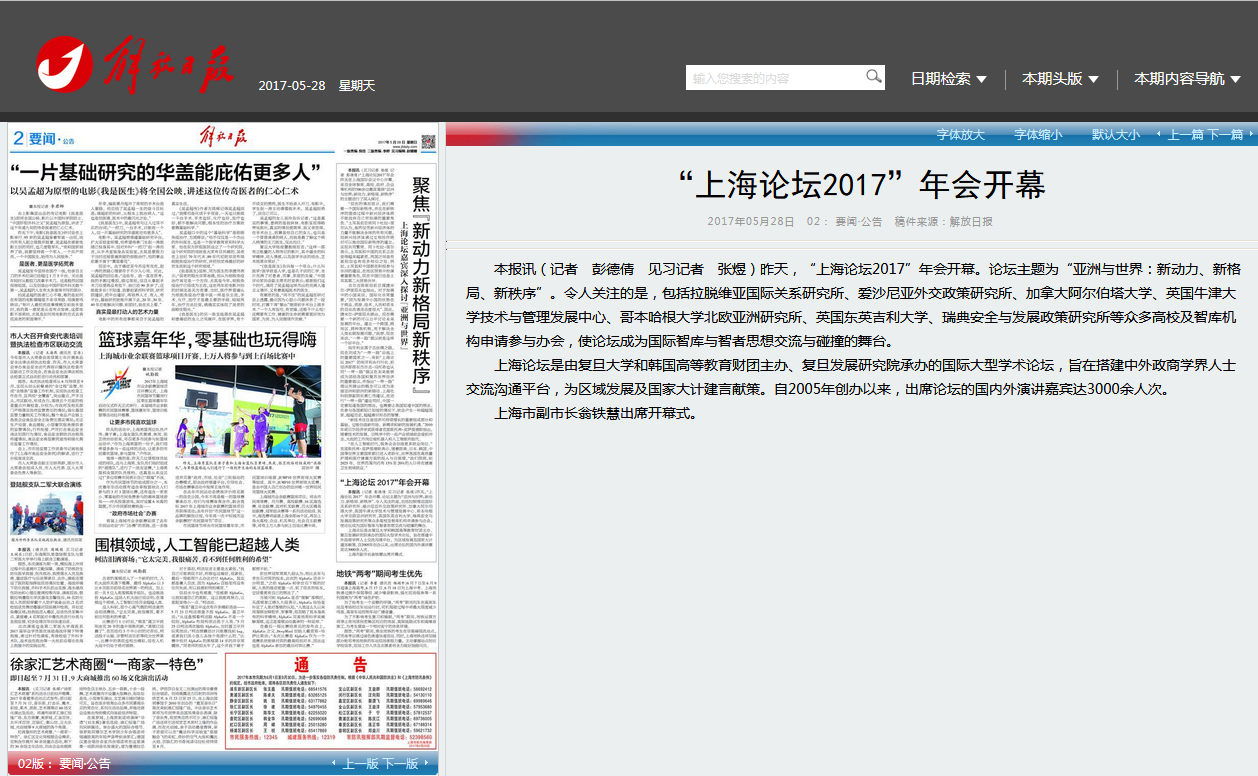Click the article title "上海论坛2017"年会开幕
The height and width of the screenshot is (776, 1258).
861,185
